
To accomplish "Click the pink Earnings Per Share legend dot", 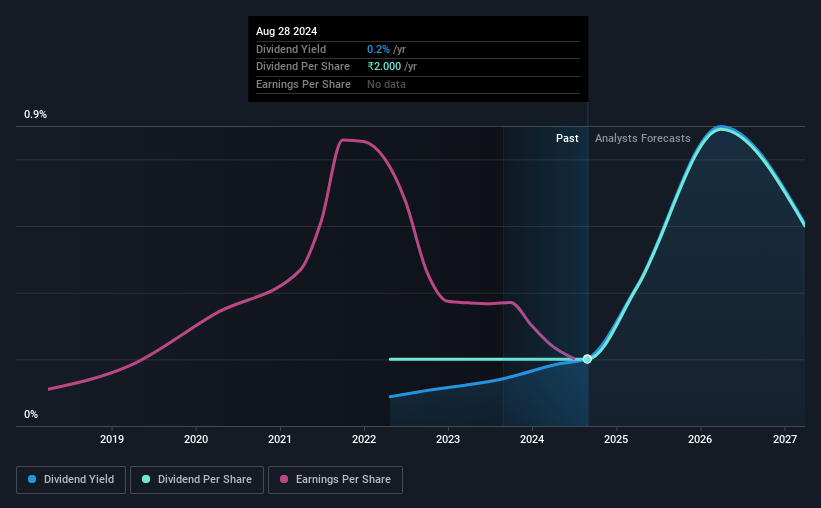I will [284, 479].
